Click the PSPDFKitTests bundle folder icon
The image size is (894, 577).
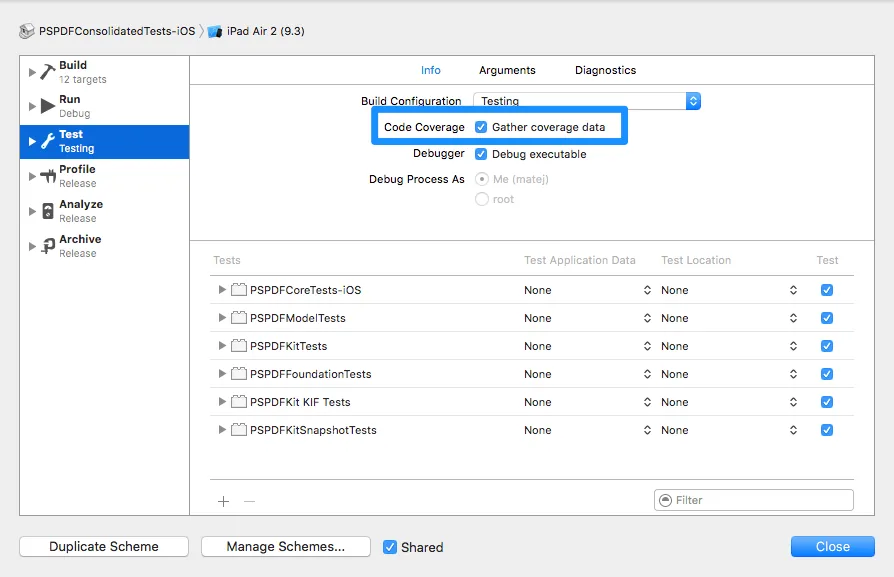point(239,346)
